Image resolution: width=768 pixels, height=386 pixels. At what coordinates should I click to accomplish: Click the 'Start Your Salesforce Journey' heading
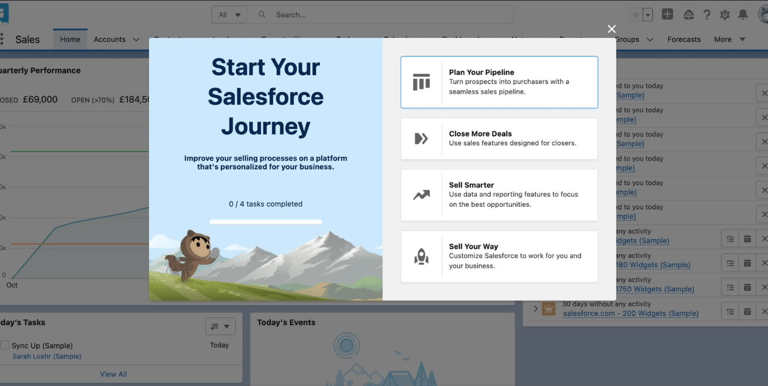[x=265, y=96]
